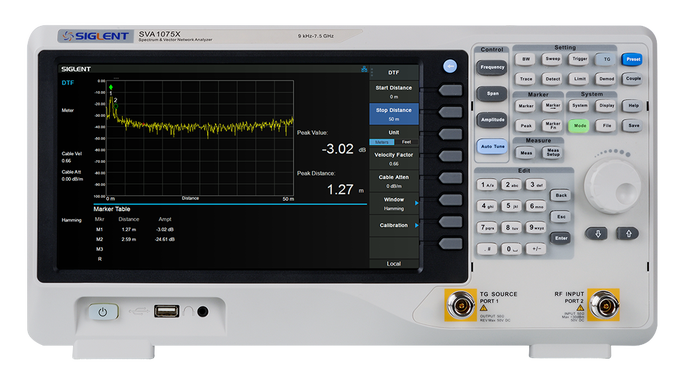Viewport: 680px width, 386px height.
Task: Push the Frequency control key
Action: [492, 68]
